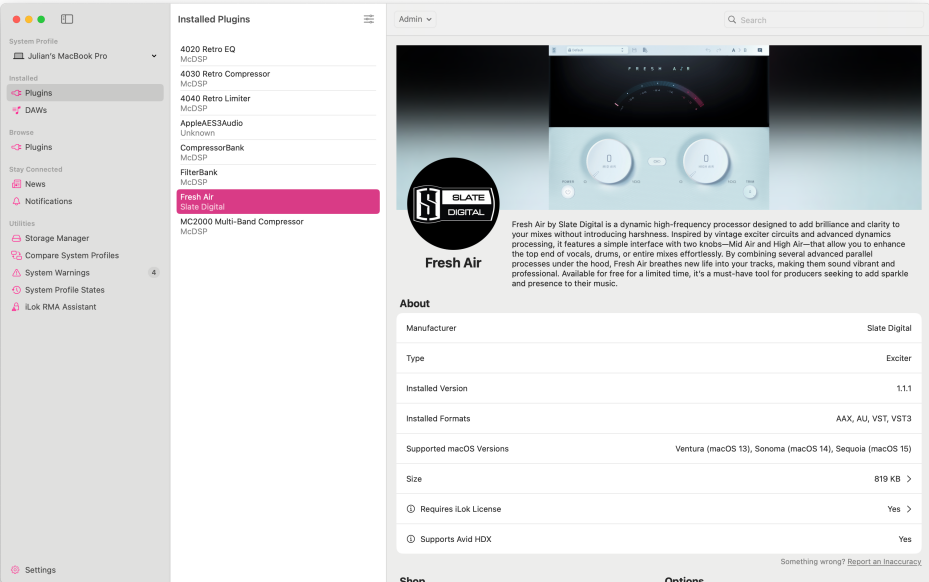The height and width of the screenshot is (582, 929).
Task: Select 4040 Retro Limiter in the plugin list
Action: point(278,103)
